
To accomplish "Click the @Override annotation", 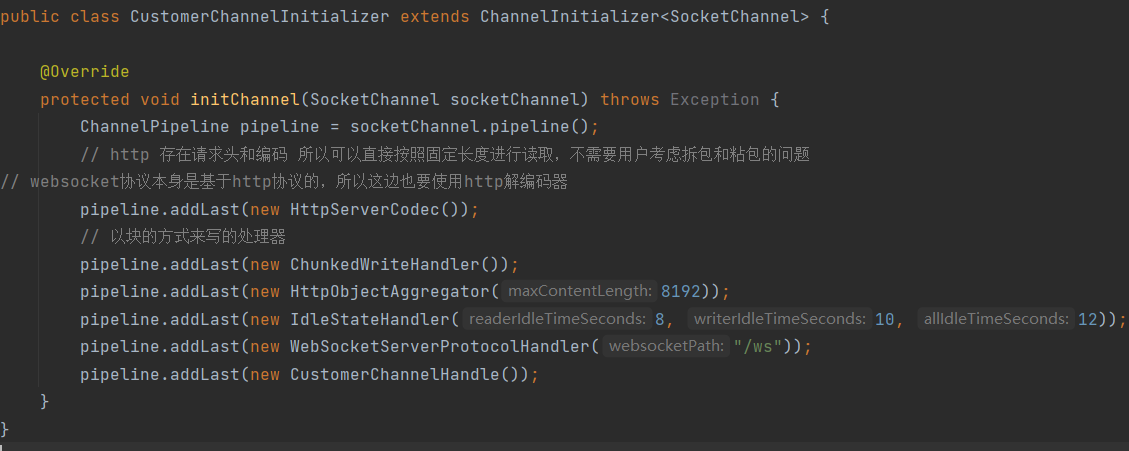I will point(84,72).
